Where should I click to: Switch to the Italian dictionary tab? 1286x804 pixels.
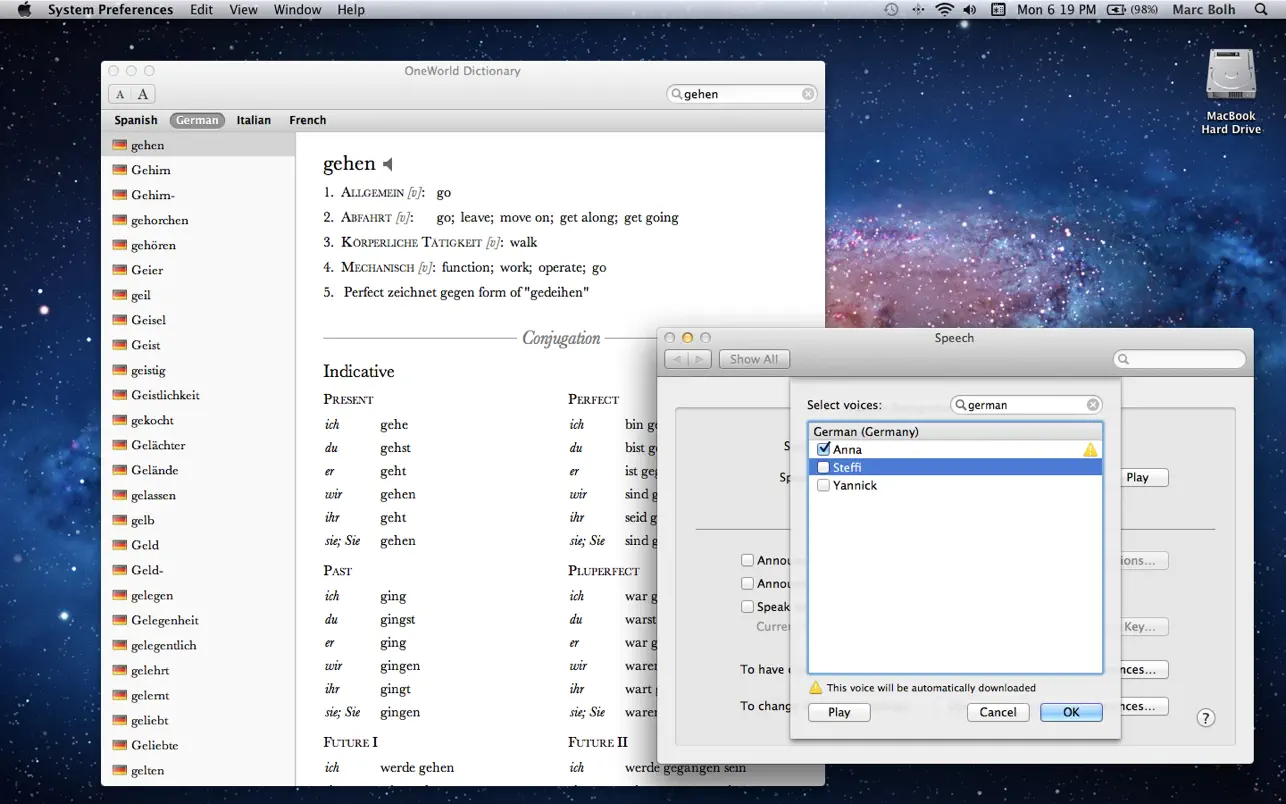click(253, 120)
